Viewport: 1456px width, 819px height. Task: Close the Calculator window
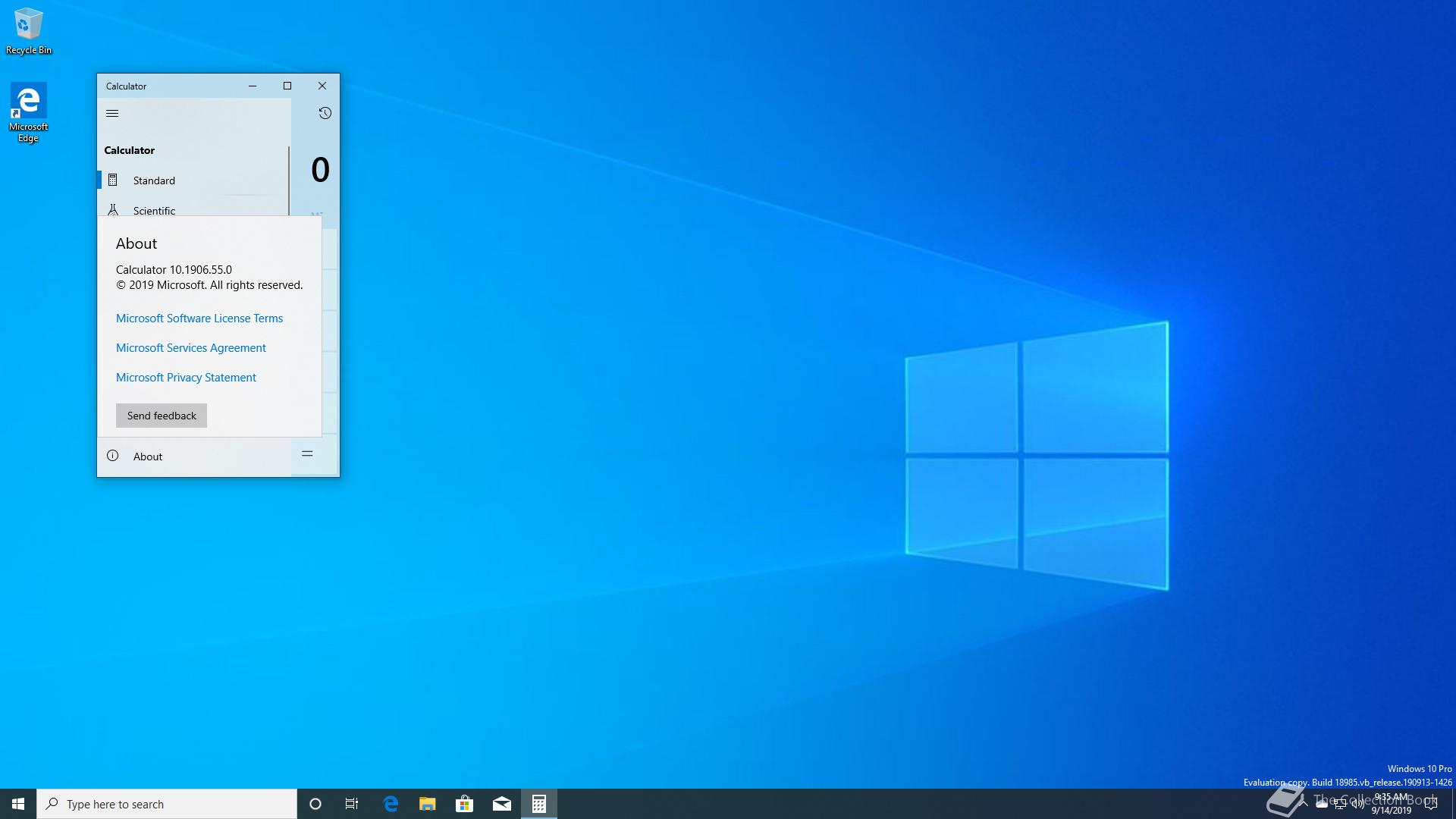tap(322, 86)
